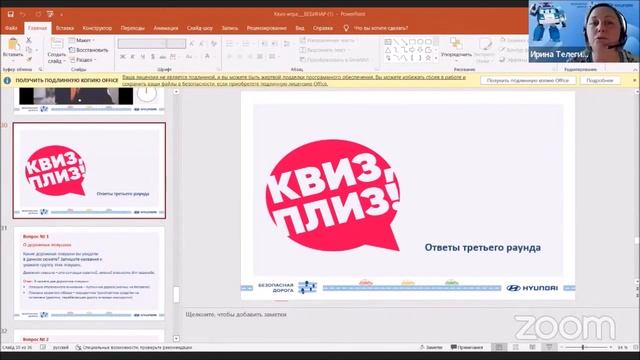This screenshot has height=360, width=640.
Task: Open the numbered list control
Action: click(x=247, y=43)
